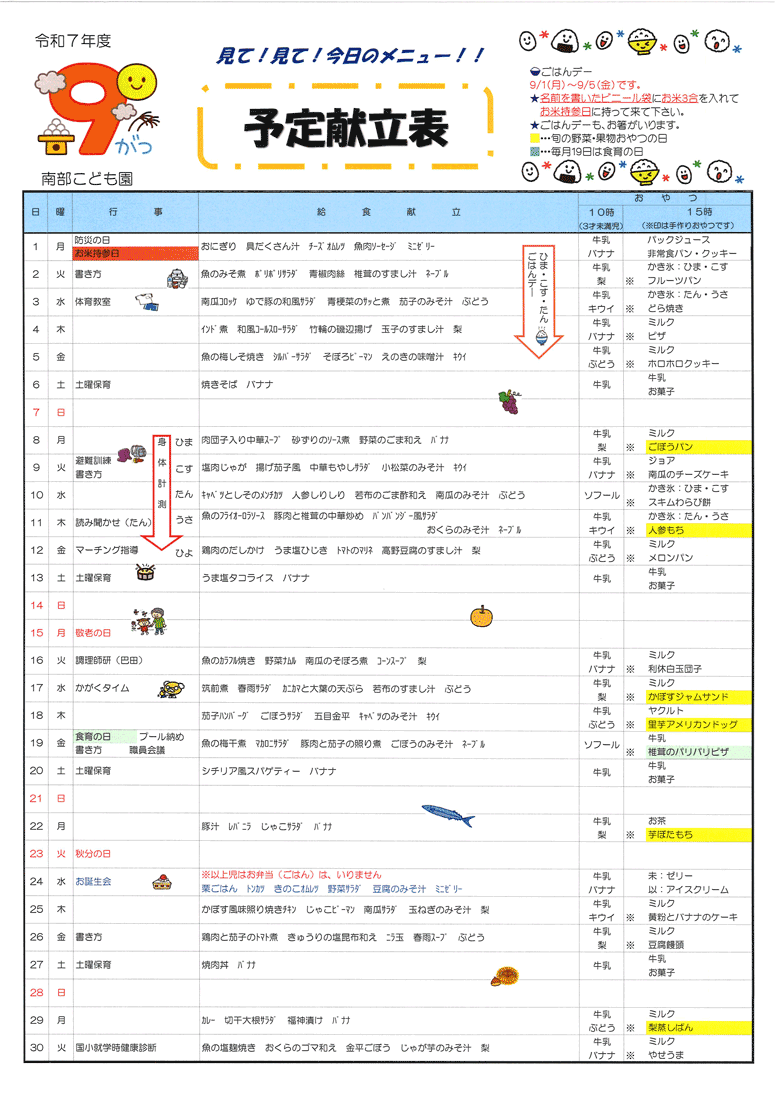Click the 南部こども園 name

[87, 179]
